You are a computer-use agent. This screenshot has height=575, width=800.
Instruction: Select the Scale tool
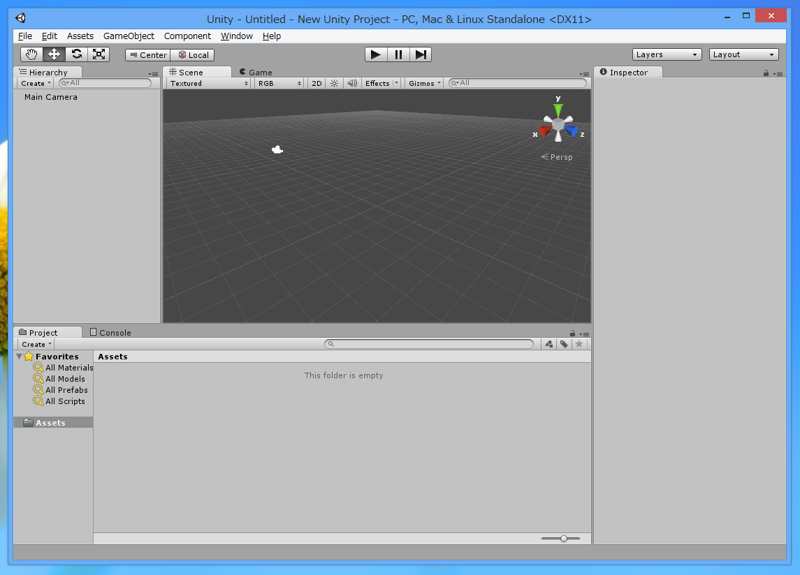coord(98,54)
